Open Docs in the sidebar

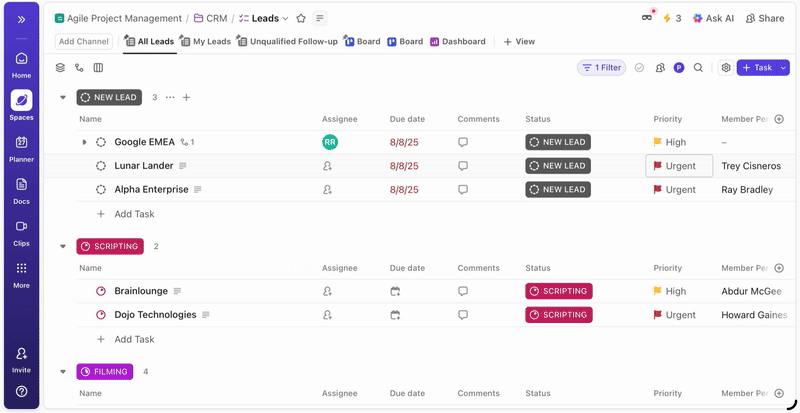[x=21, y=191]
